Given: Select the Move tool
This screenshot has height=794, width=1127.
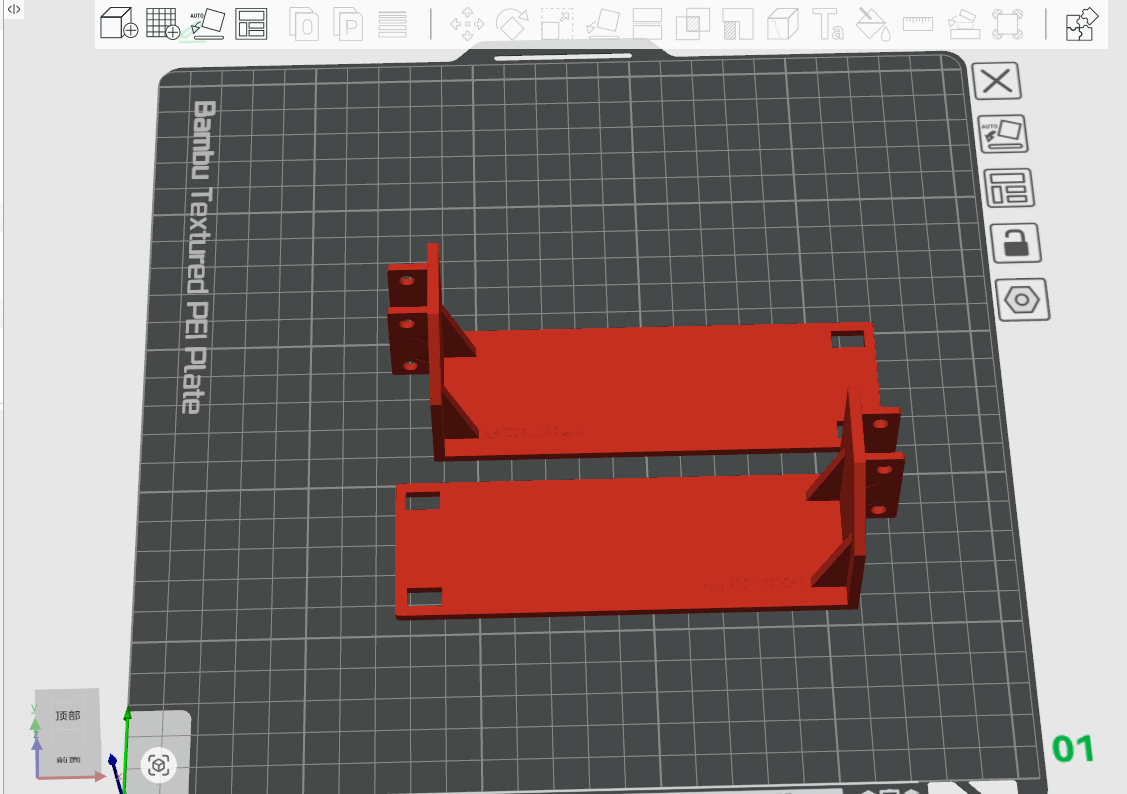Looking at the screenshot, I should (x=467, y=23).
